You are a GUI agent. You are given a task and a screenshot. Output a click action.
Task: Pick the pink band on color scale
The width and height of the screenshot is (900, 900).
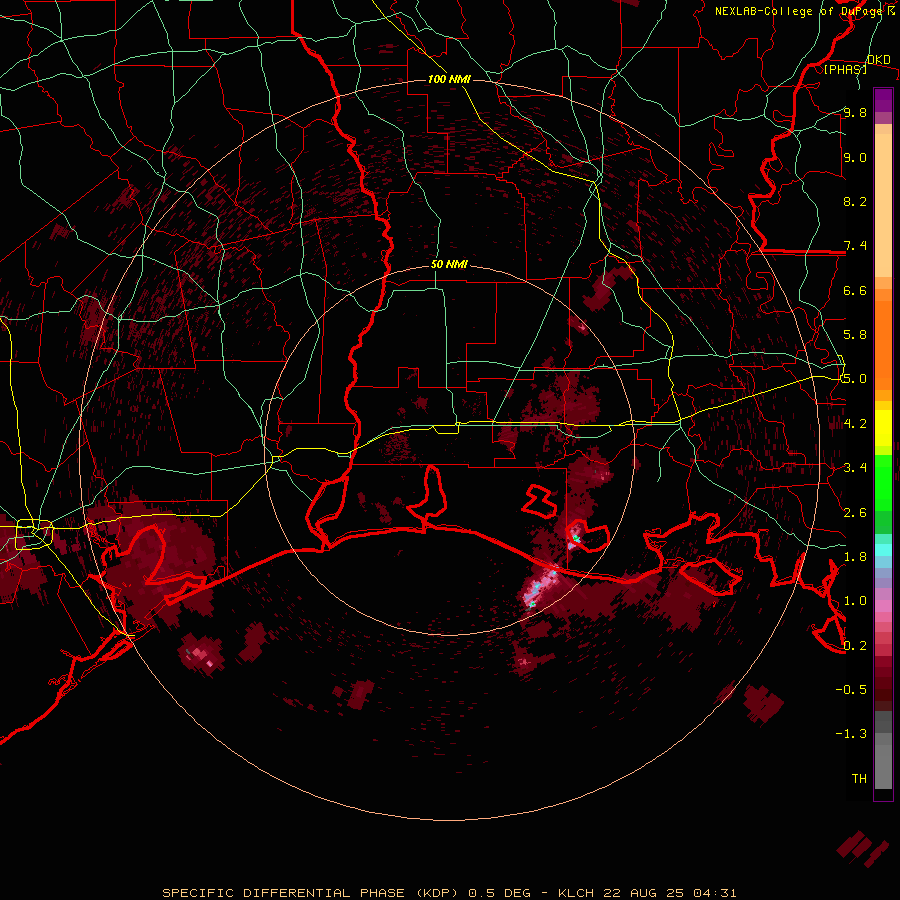883,605
